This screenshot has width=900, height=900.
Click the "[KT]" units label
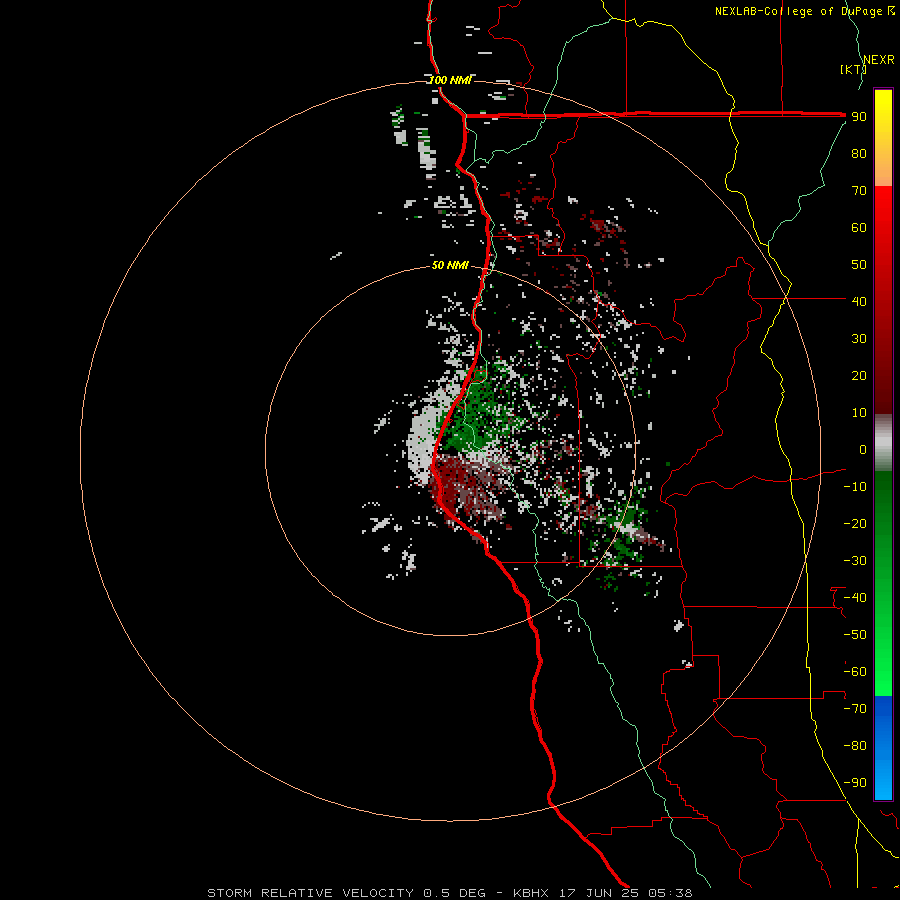pos(853,69)
